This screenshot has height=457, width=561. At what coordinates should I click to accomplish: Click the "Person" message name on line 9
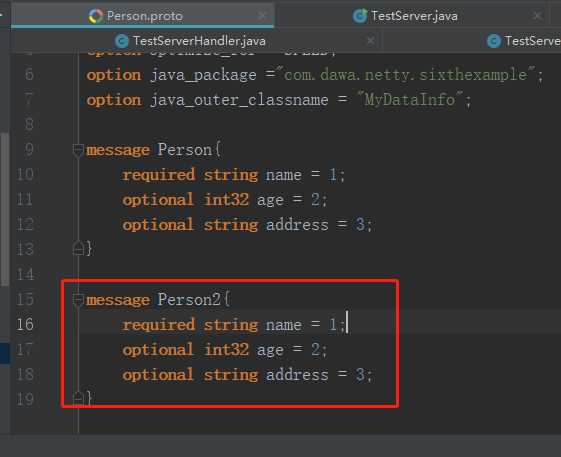coord(185,150)
